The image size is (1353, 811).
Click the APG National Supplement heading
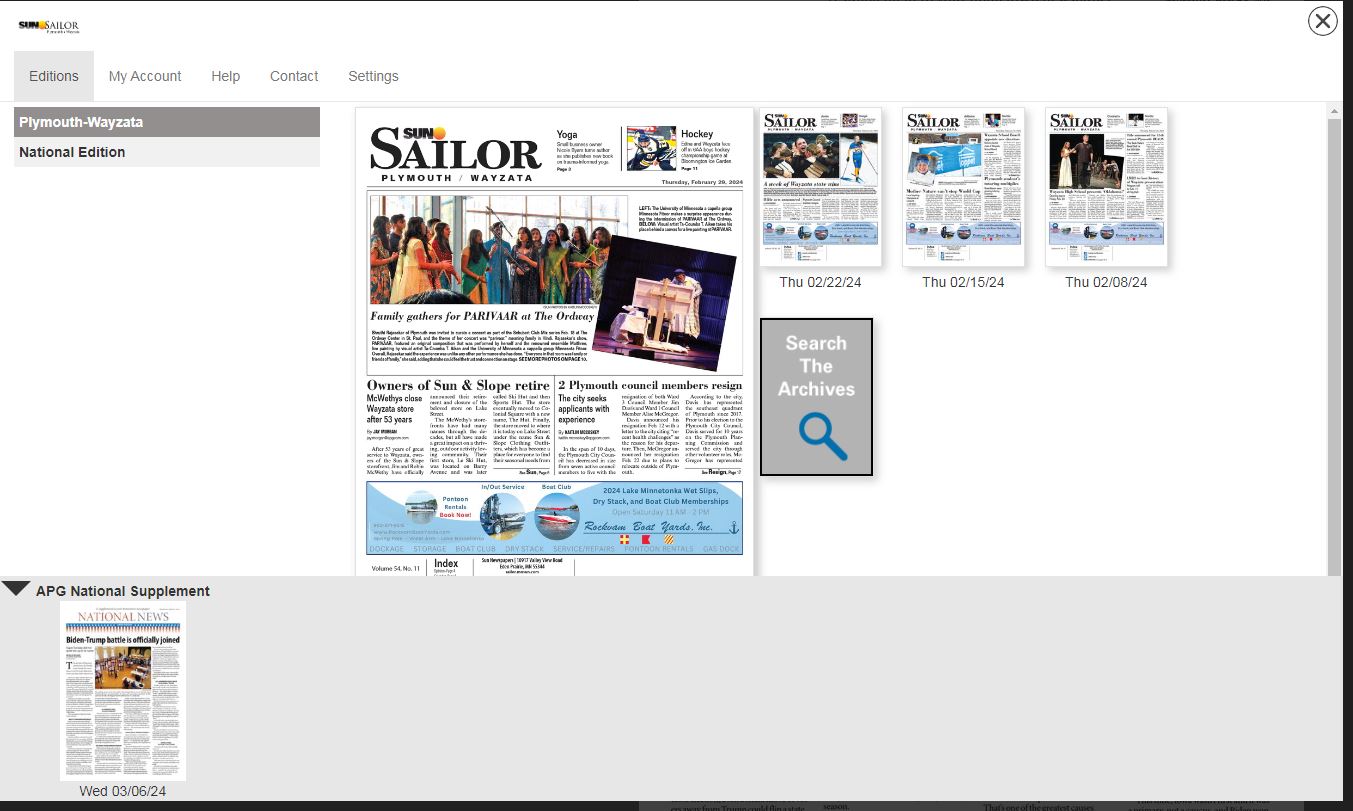click(123, 591)
